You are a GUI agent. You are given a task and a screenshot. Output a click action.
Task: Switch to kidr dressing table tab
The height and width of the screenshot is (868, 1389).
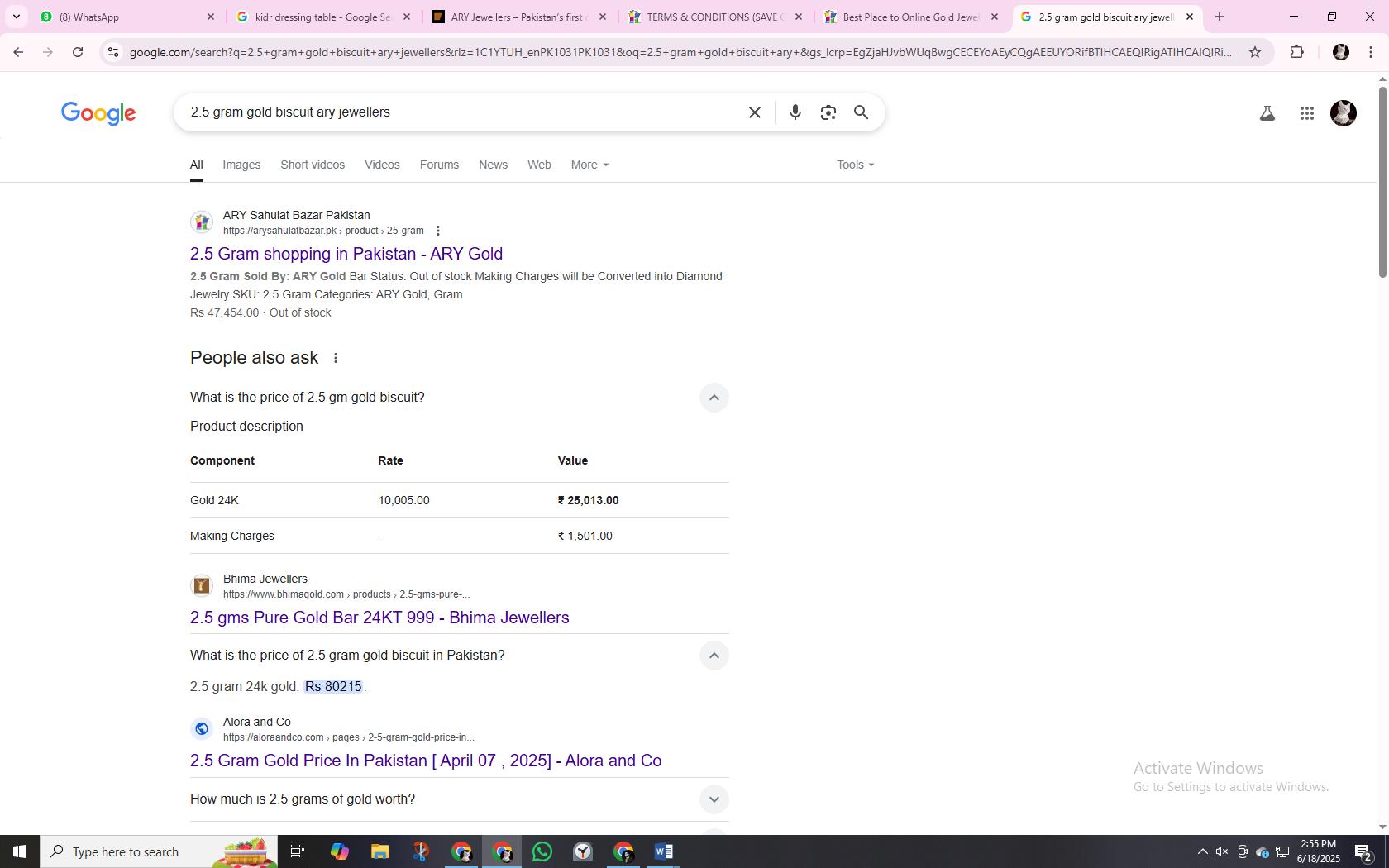pos(323,17)
